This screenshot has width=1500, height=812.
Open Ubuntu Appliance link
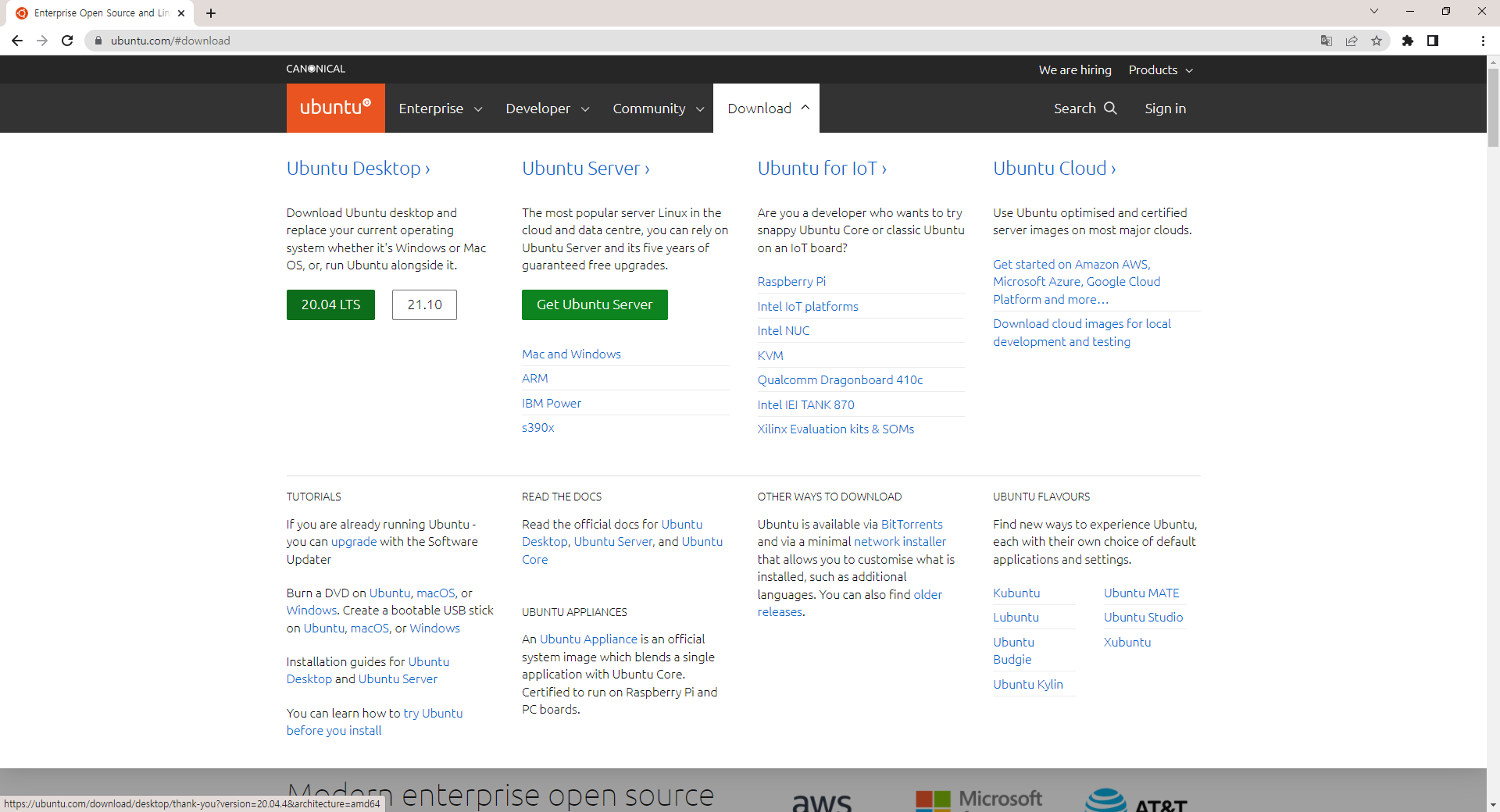click(589, 639)
